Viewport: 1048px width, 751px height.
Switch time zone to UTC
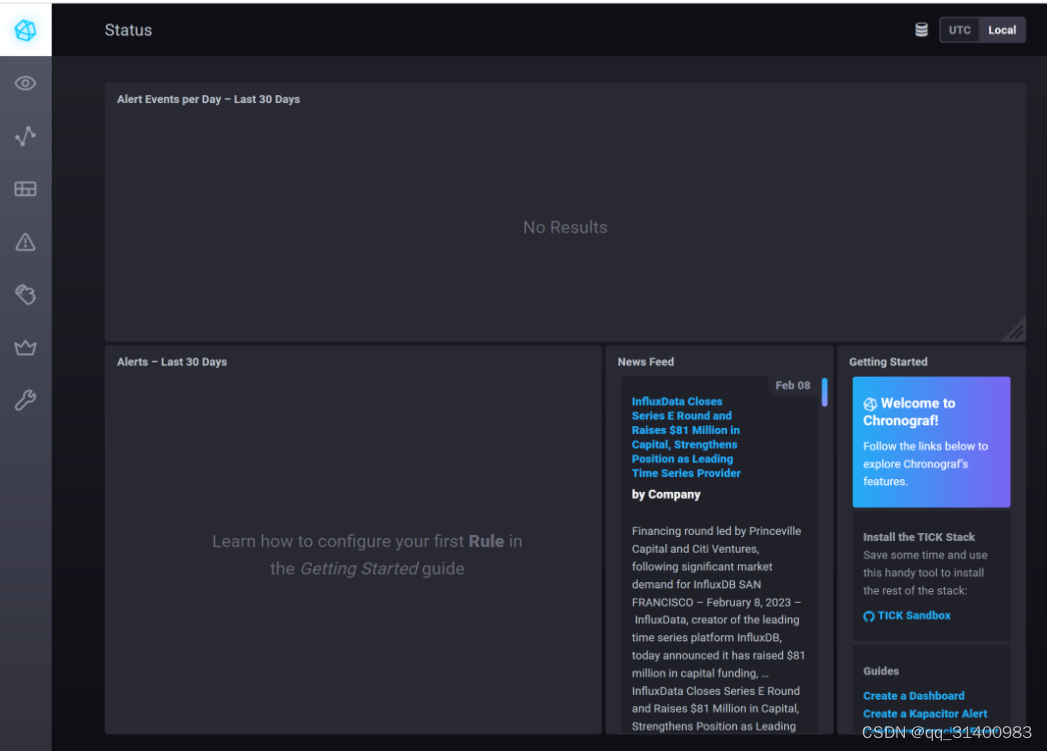click(x=960, y=30)
